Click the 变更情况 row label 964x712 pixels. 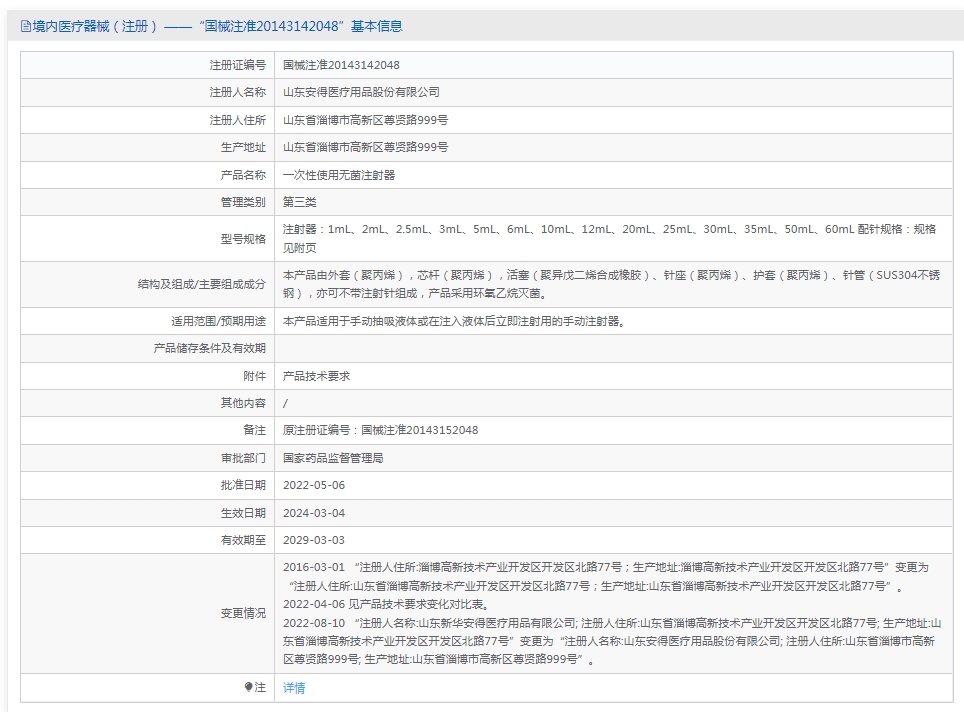pos(243,614)
